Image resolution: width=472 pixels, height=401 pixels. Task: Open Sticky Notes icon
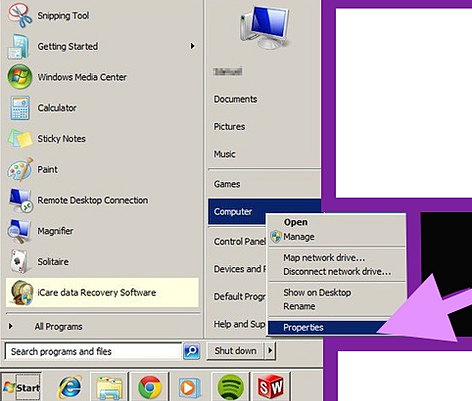20,138
